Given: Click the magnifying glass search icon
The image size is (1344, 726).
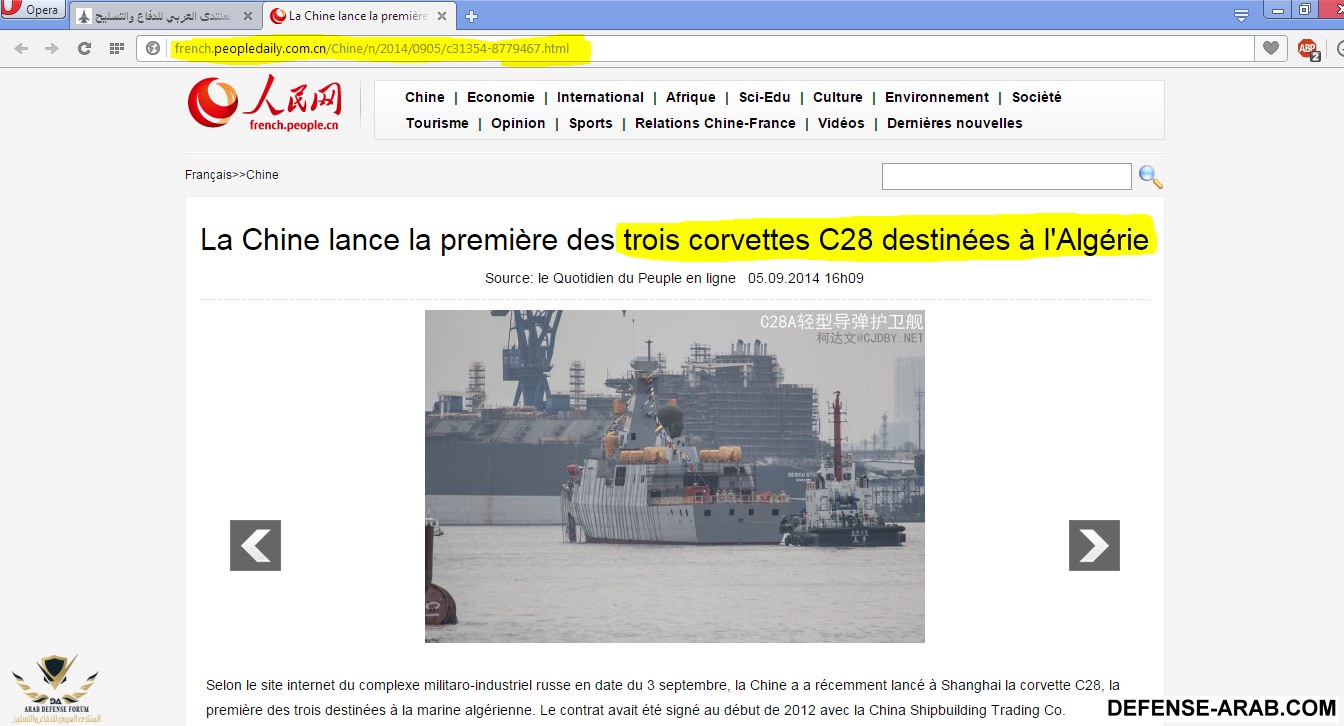Looking at the screenshot, I should tap(1150, 177).
